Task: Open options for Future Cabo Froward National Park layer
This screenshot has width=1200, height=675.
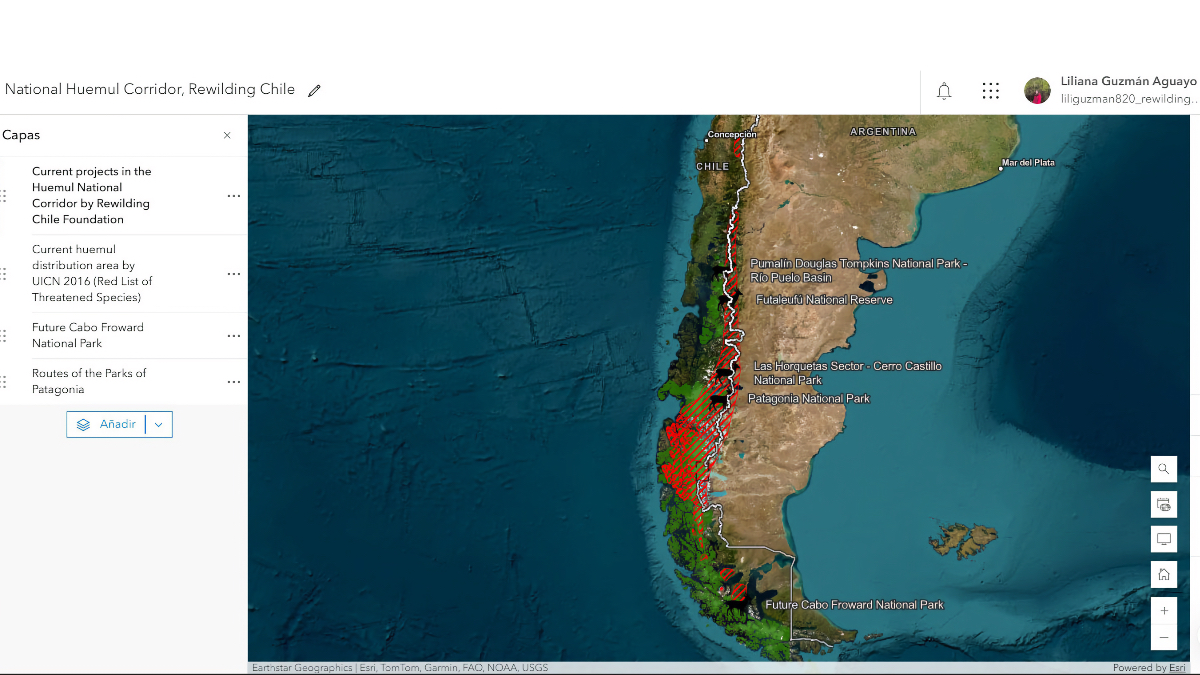Action: click(233, 335)
